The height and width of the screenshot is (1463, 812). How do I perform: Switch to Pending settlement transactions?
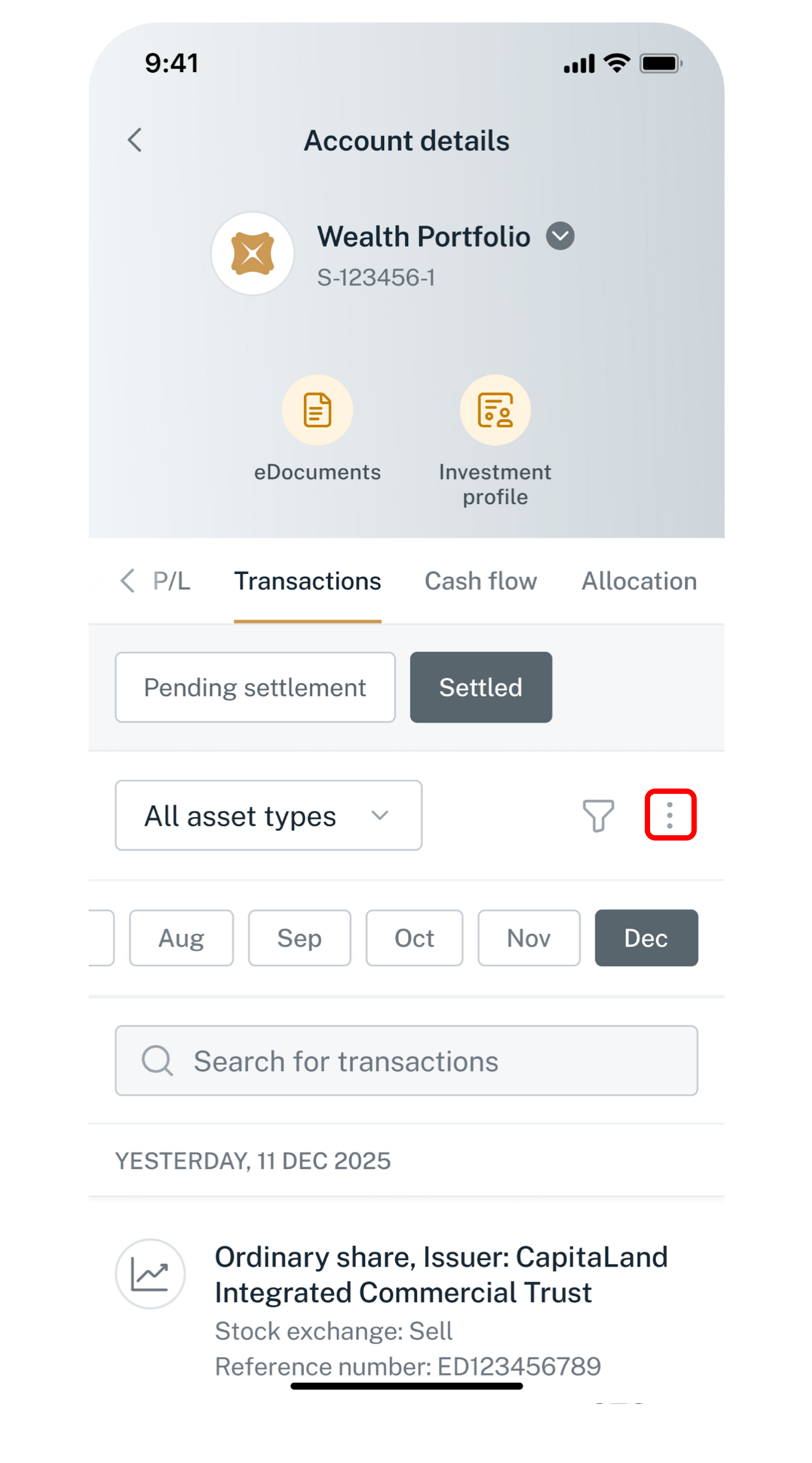coord(255,687)
